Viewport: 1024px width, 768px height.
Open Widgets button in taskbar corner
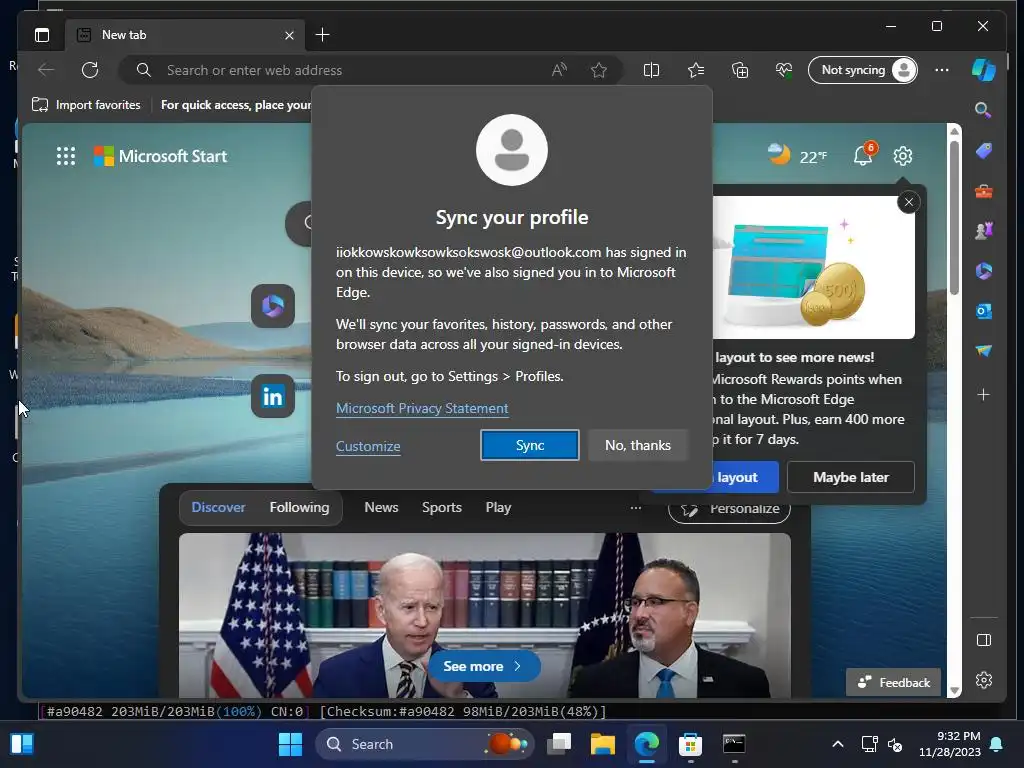(22, 744)
